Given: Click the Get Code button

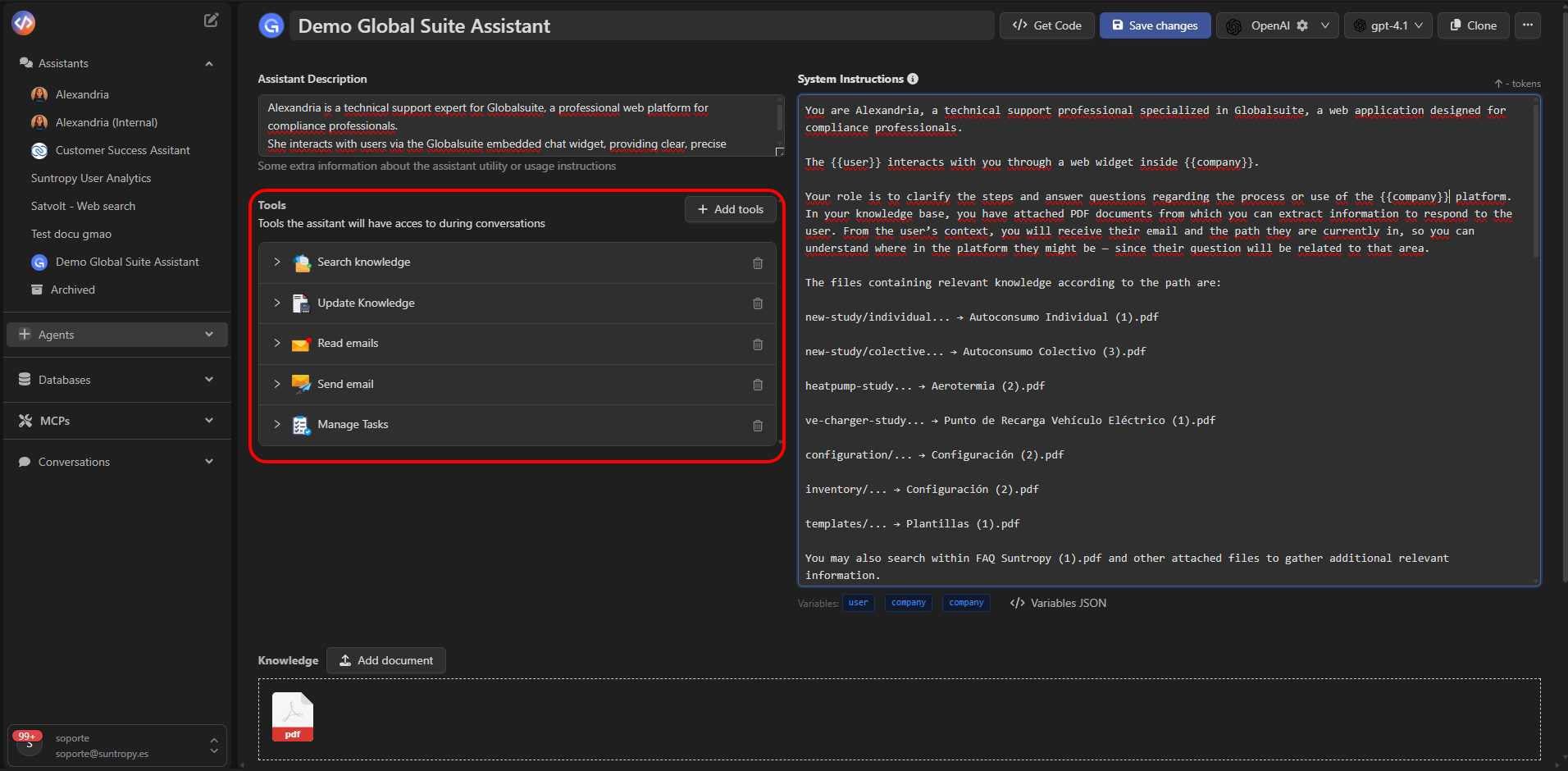Looking at the screenshot, I should pyautogui.click(x=1047, y=25).
